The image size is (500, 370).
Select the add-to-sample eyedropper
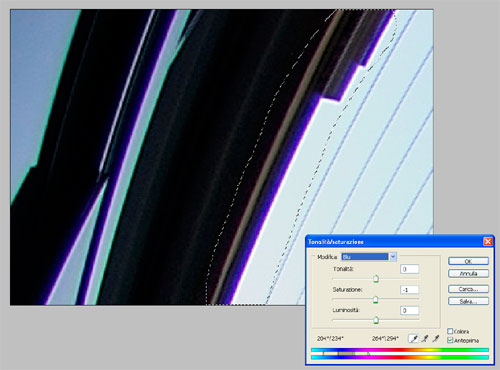[425, 339]
